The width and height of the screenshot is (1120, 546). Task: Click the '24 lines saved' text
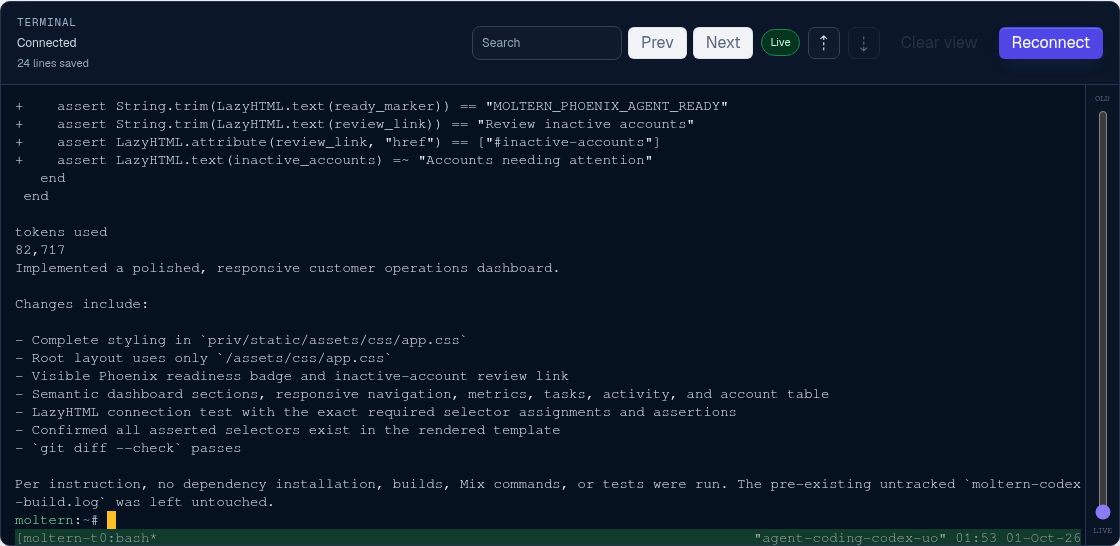(53, 64)
